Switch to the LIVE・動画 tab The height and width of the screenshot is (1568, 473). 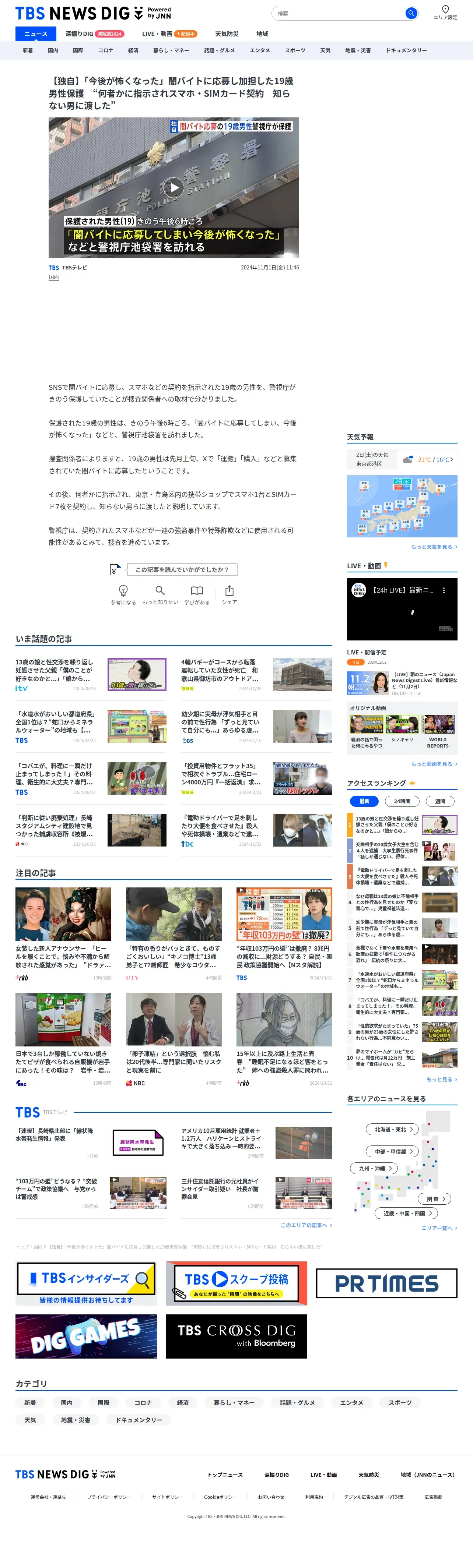[169, 34]
